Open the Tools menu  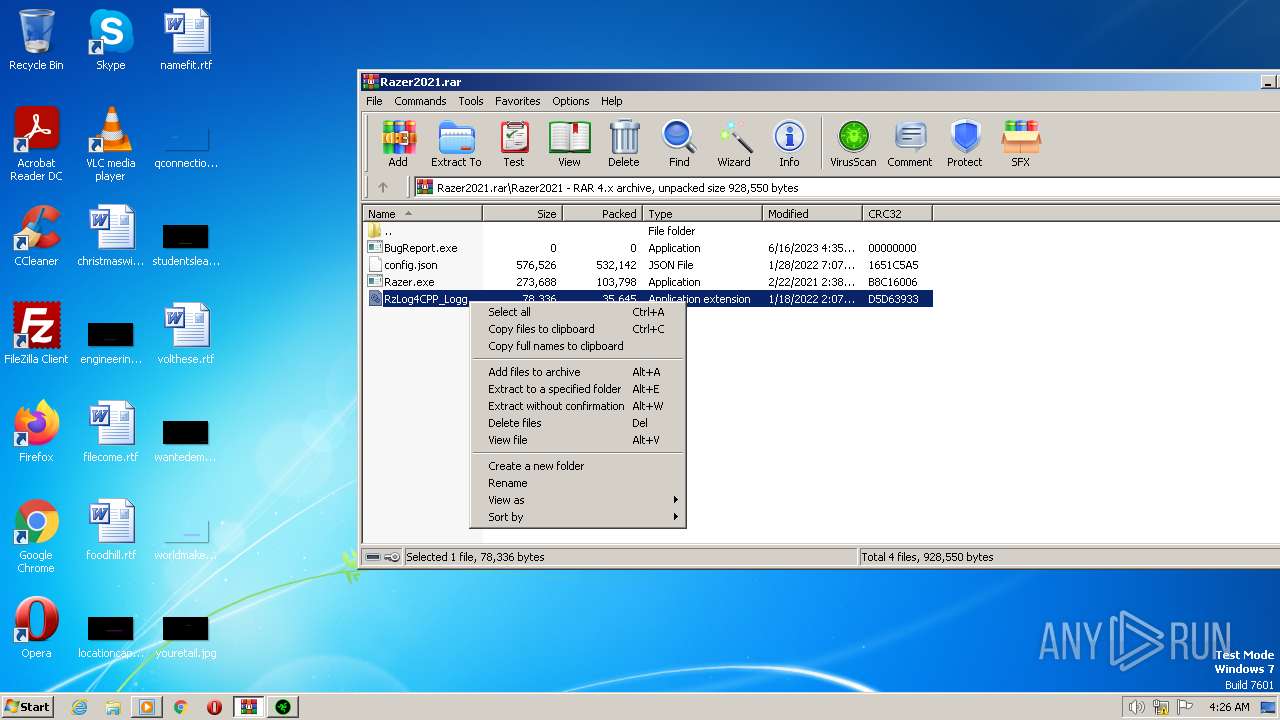(x=471, y=101)
